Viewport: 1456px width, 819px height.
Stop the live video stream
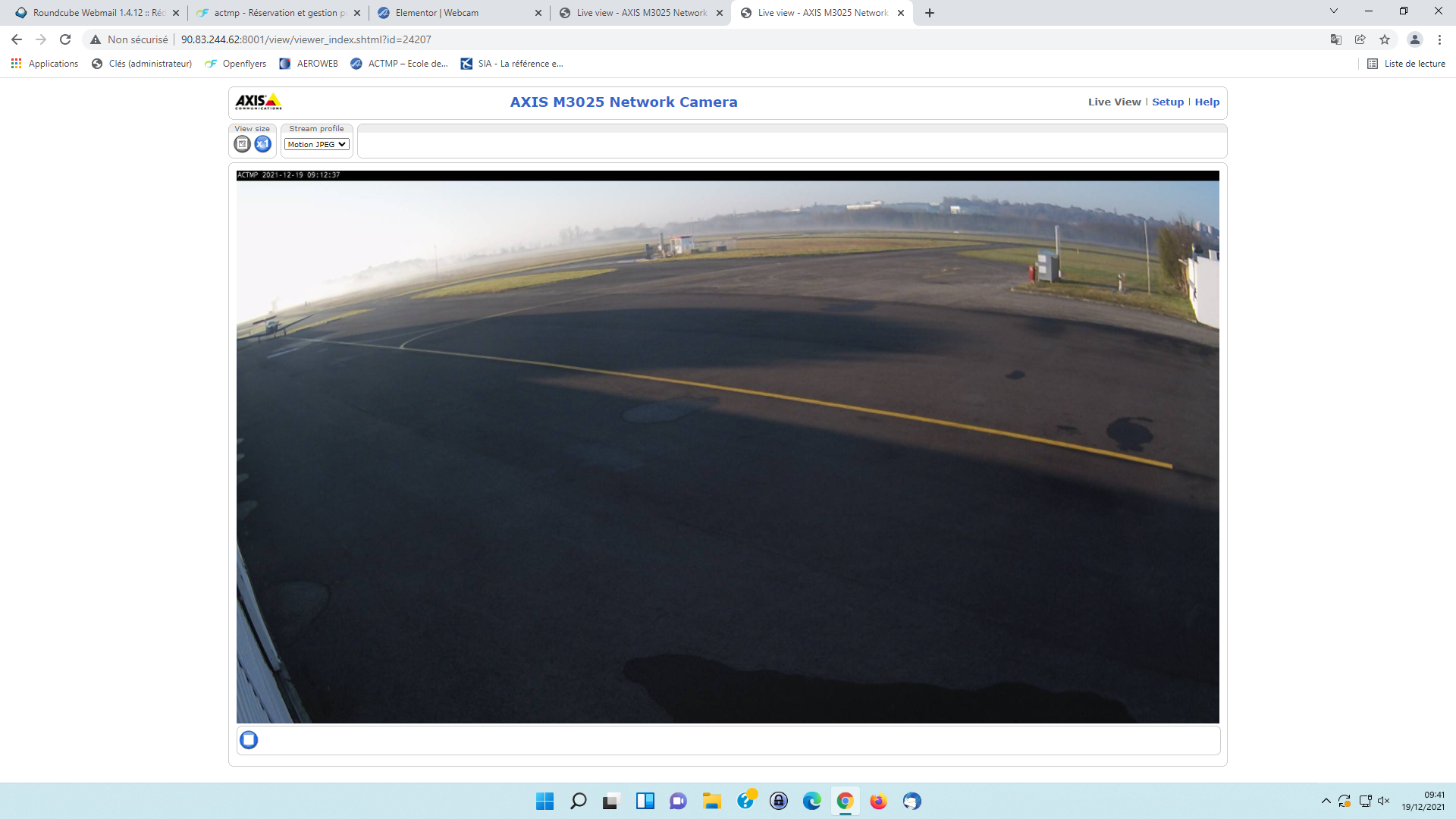point(249,740)
